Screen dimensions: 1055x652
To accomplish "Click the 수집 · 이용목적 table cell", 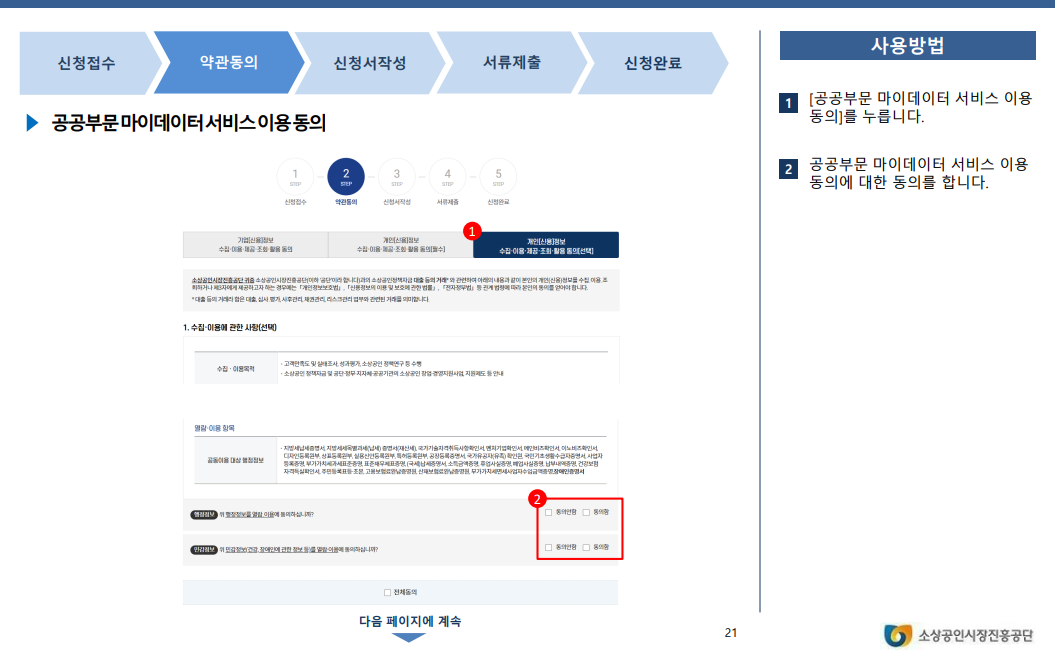I will [x=235, y=369].
